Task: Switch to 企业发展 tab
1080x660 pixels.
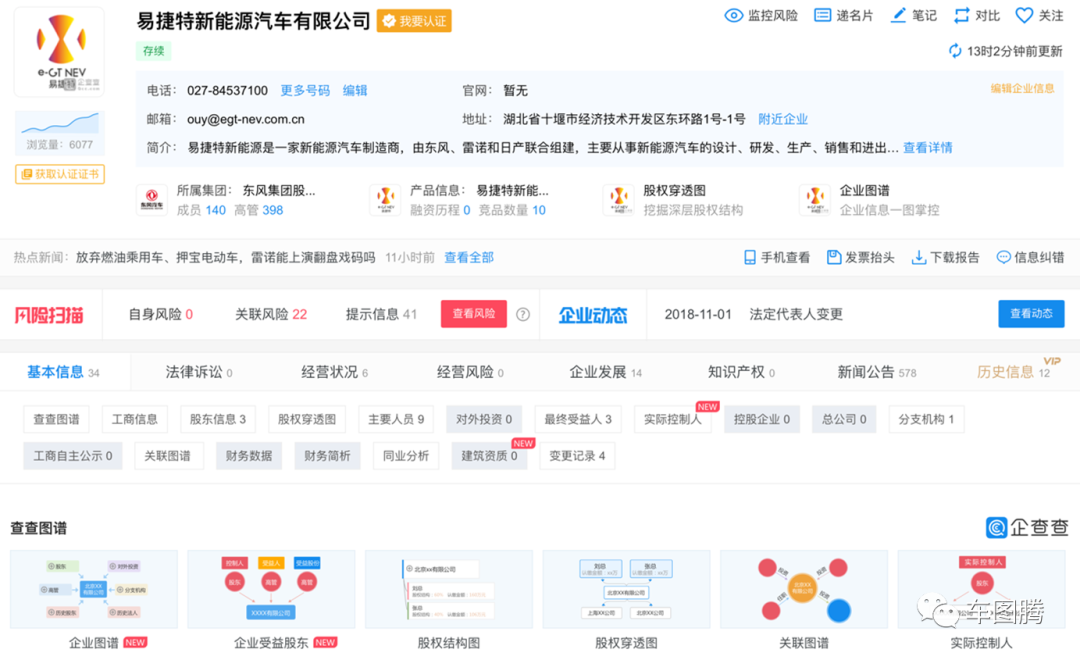Action: pos(605,372)
